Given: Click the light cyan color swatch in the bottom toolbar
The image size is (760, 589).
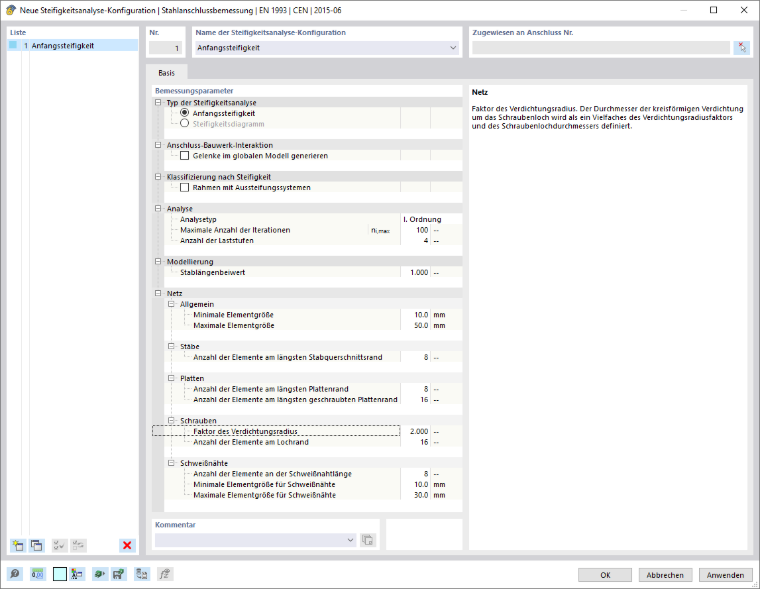Looking at the screenshot, I should coord(60,574).
